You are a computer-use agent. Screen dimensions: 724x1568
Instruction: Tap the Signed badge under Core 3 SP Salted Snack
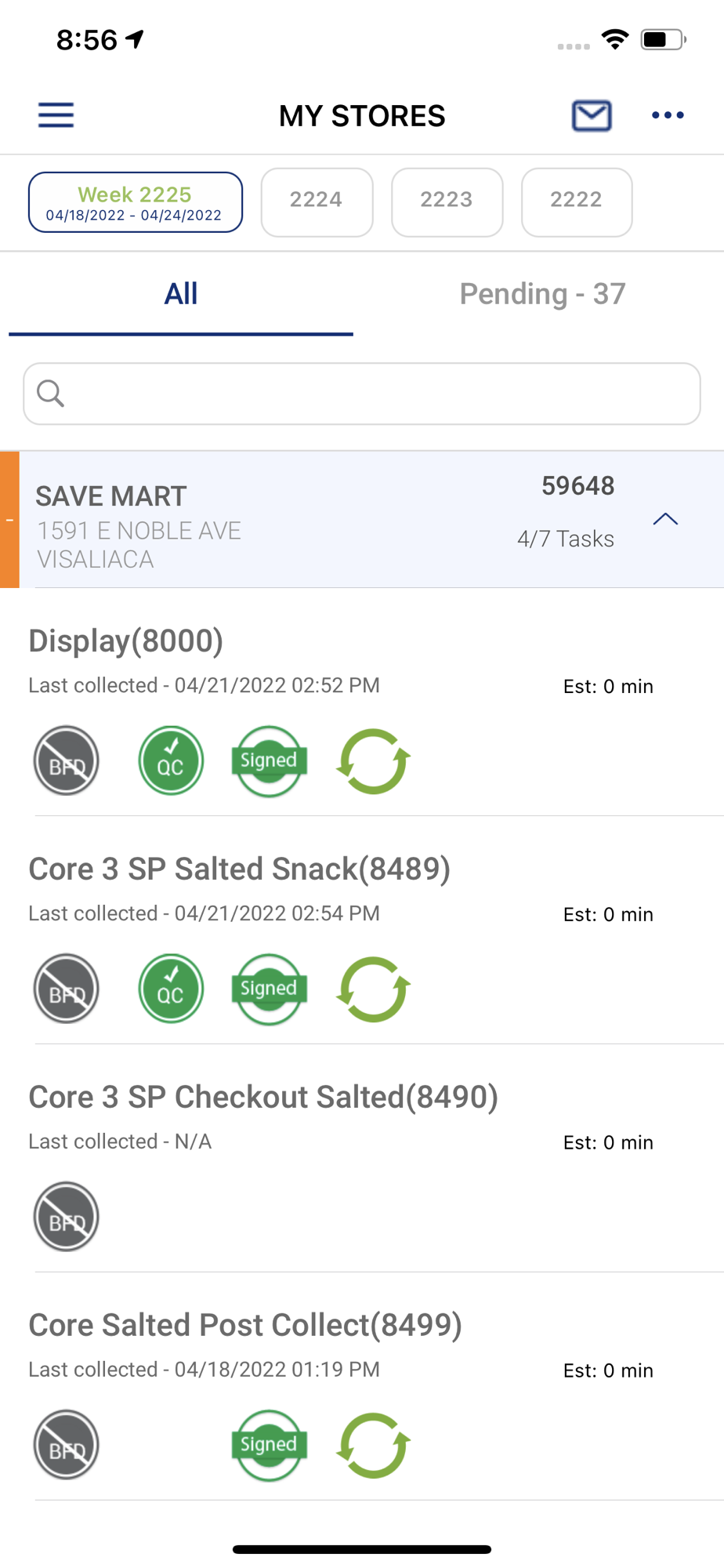click(269, 989)
